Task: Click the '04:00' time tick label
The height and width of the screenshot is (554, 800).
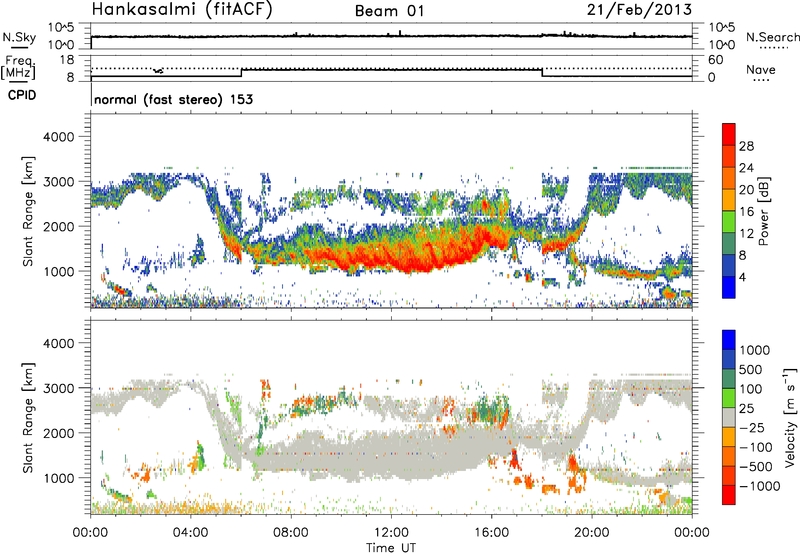Action: pos(190,533)
